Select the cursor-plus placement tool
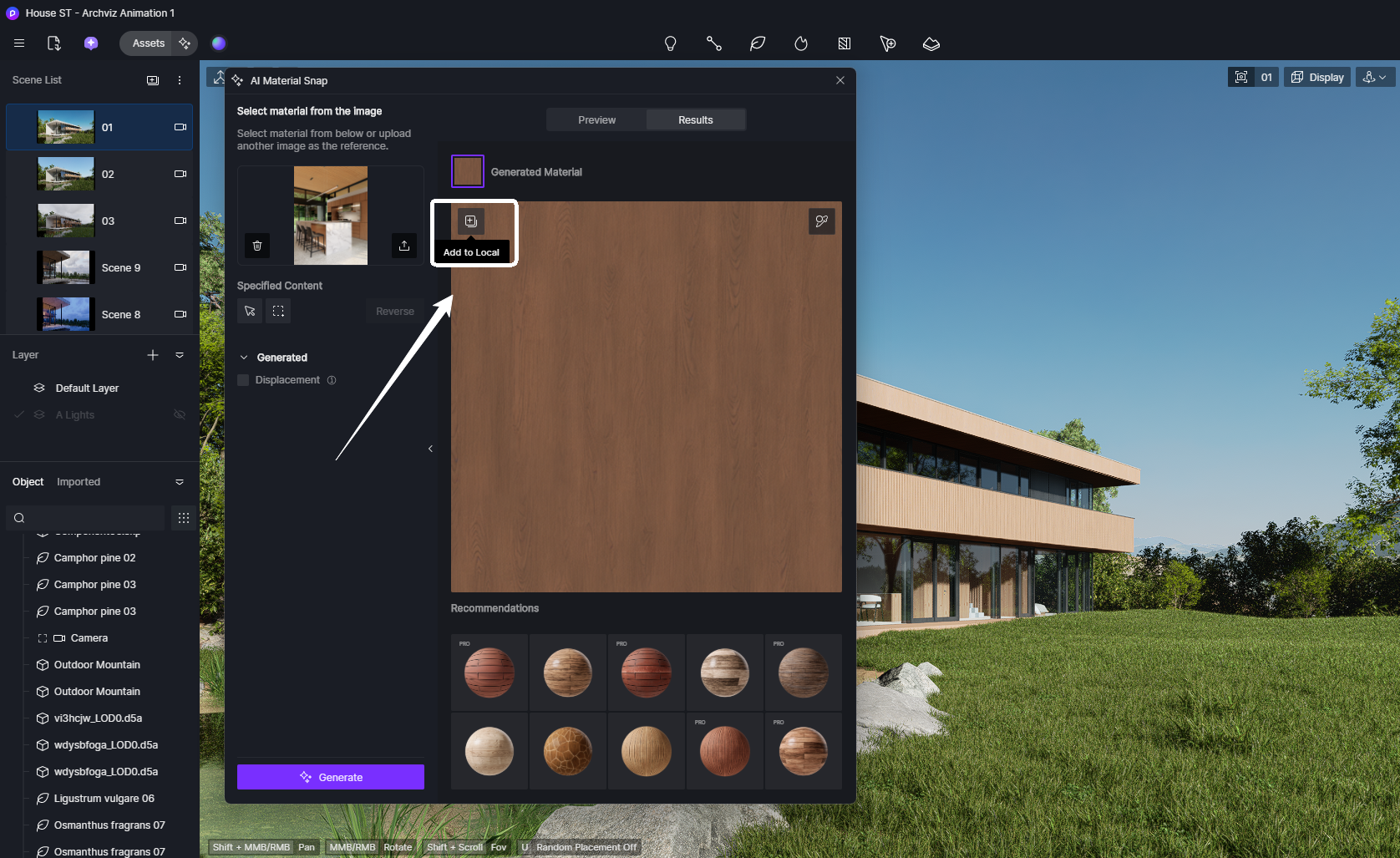The height and width of the screenshot is (858, 1400). (x=888, y=43)
